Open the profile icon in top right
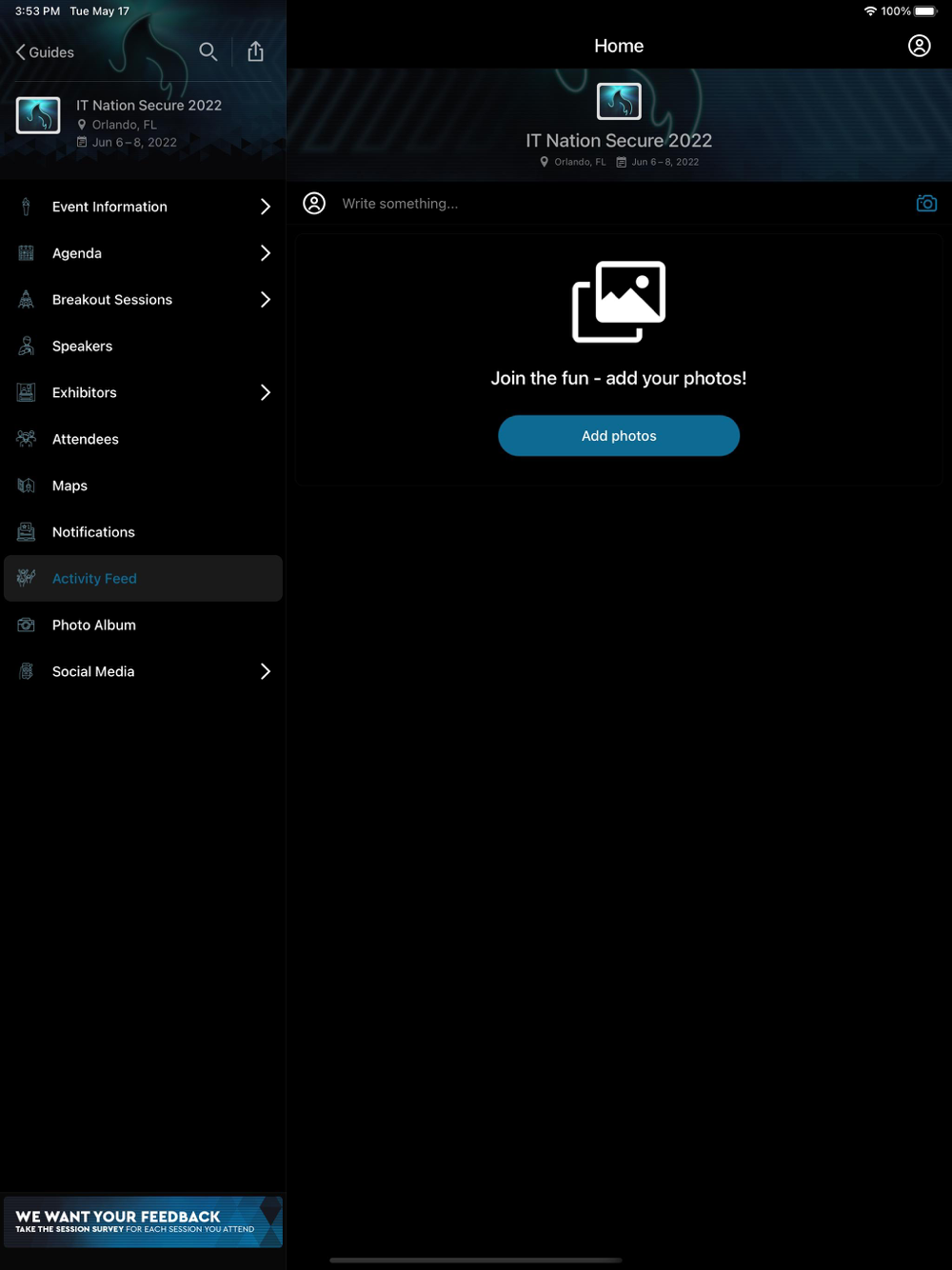 (919, 46)
